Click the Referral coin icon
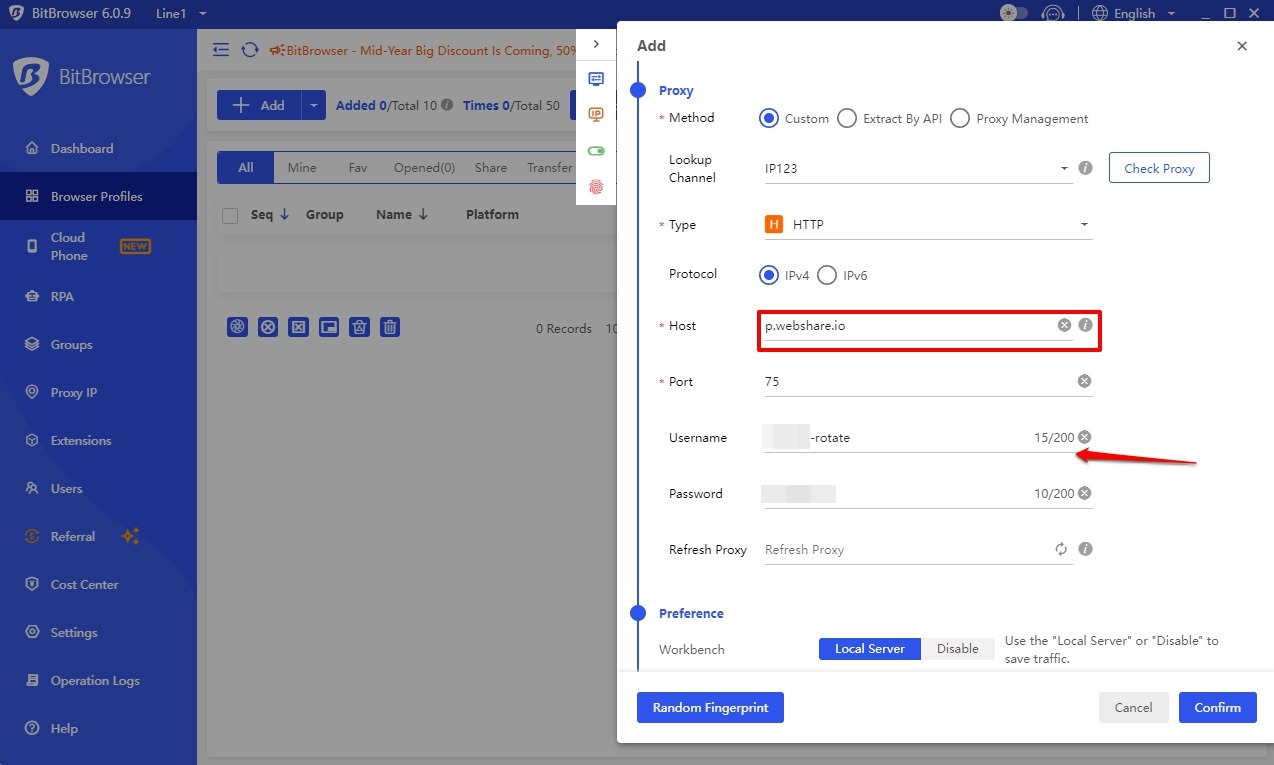Image resolution: width=1274 pixels, height=765 pixels. tap(32, 536)
